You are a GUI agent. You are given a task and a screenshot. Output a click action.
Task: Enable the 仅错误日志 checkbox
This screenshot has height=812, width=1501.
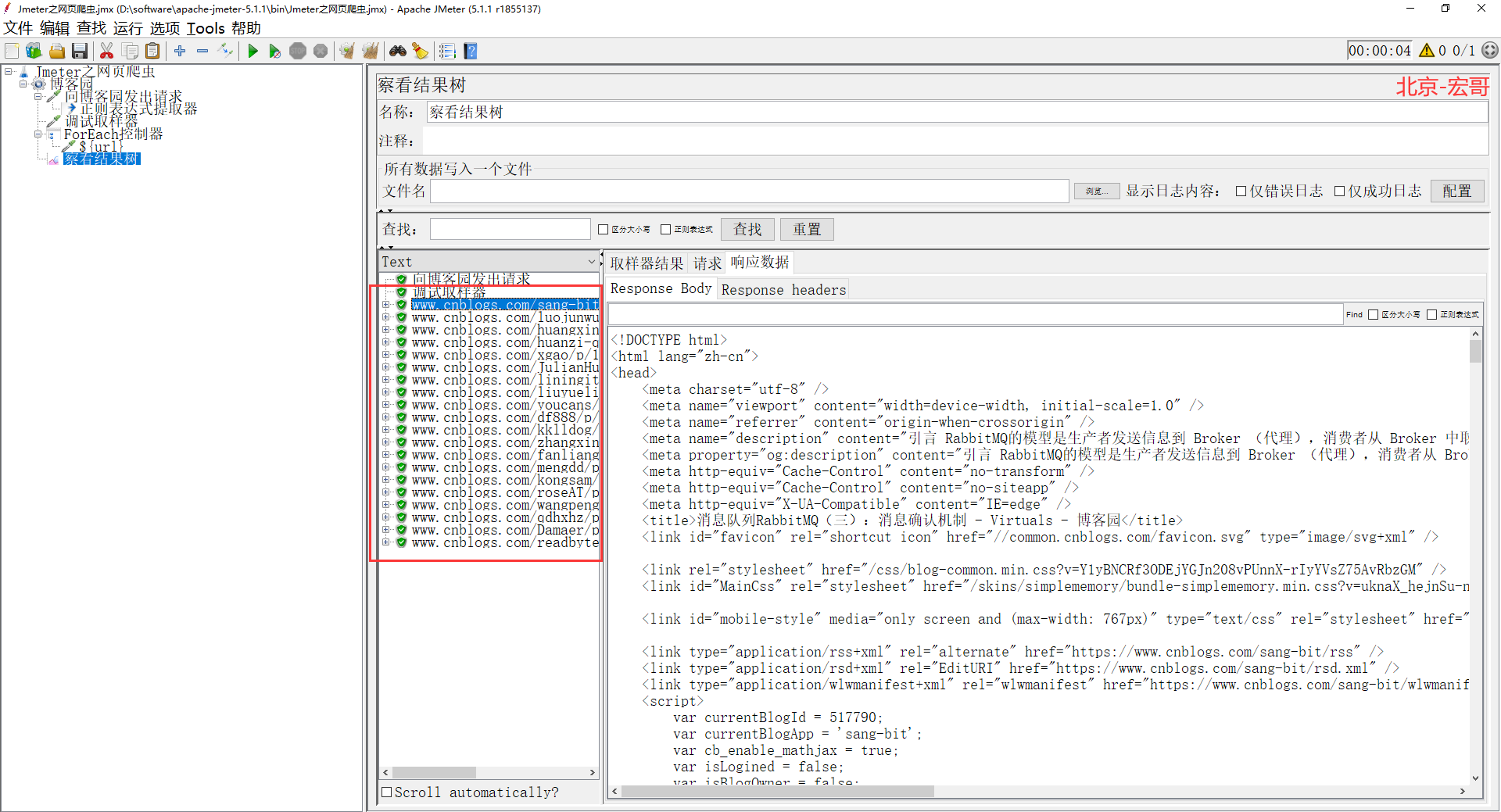[1241, 191]
